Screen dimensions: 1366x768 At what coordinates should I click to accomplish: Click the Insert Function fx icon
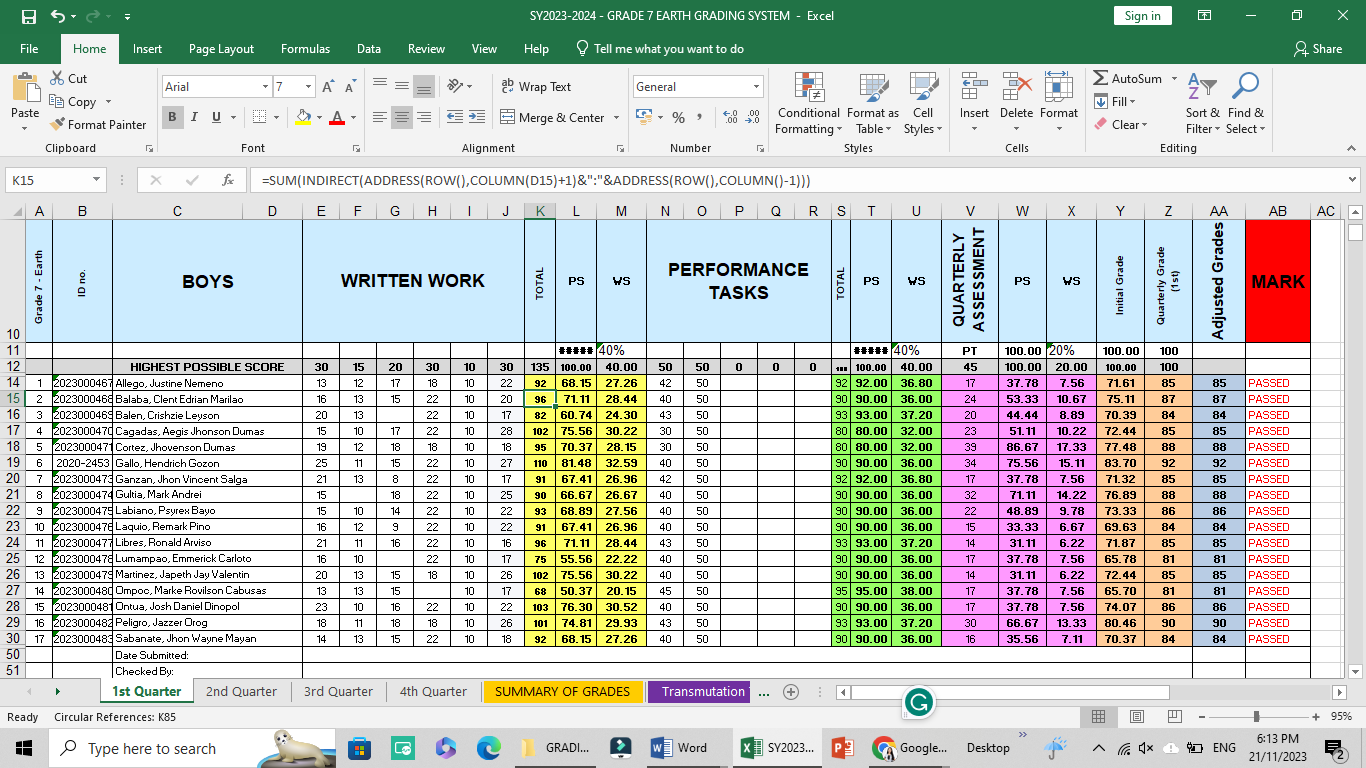228,181
